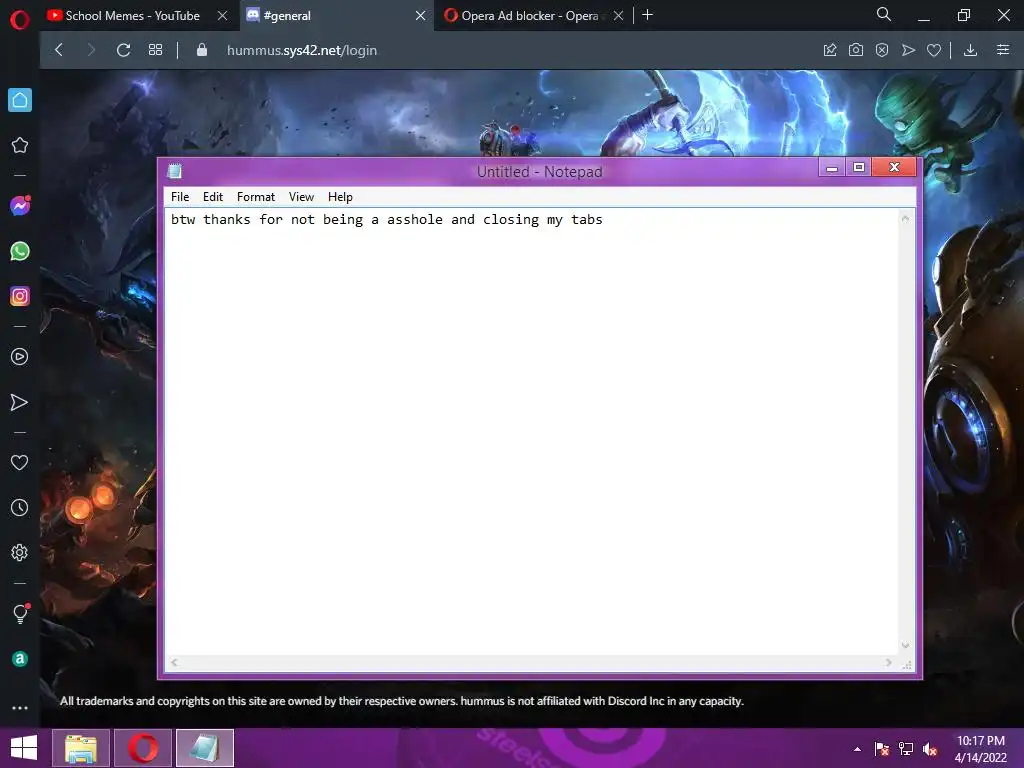The width and height of the screenshot is (1024, 768).
Task: Open Notepad File menu
Action: (180, 197)
